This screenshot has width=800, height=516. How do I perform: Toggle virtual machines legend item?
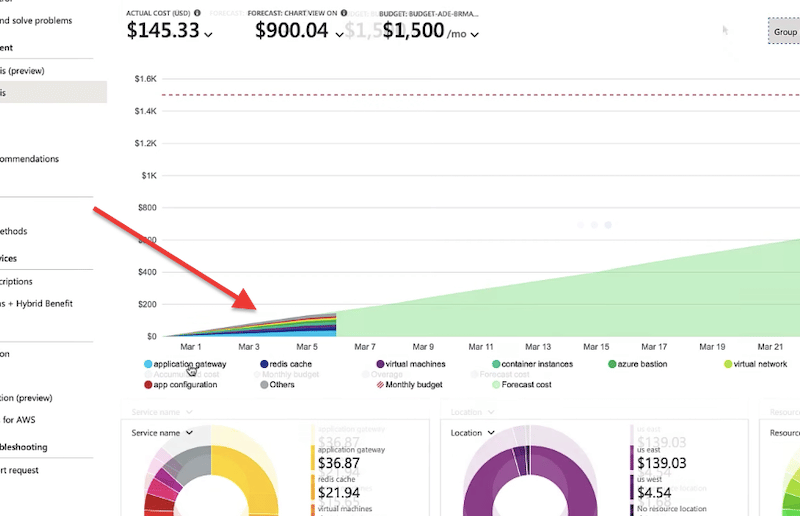coord(411,364)
